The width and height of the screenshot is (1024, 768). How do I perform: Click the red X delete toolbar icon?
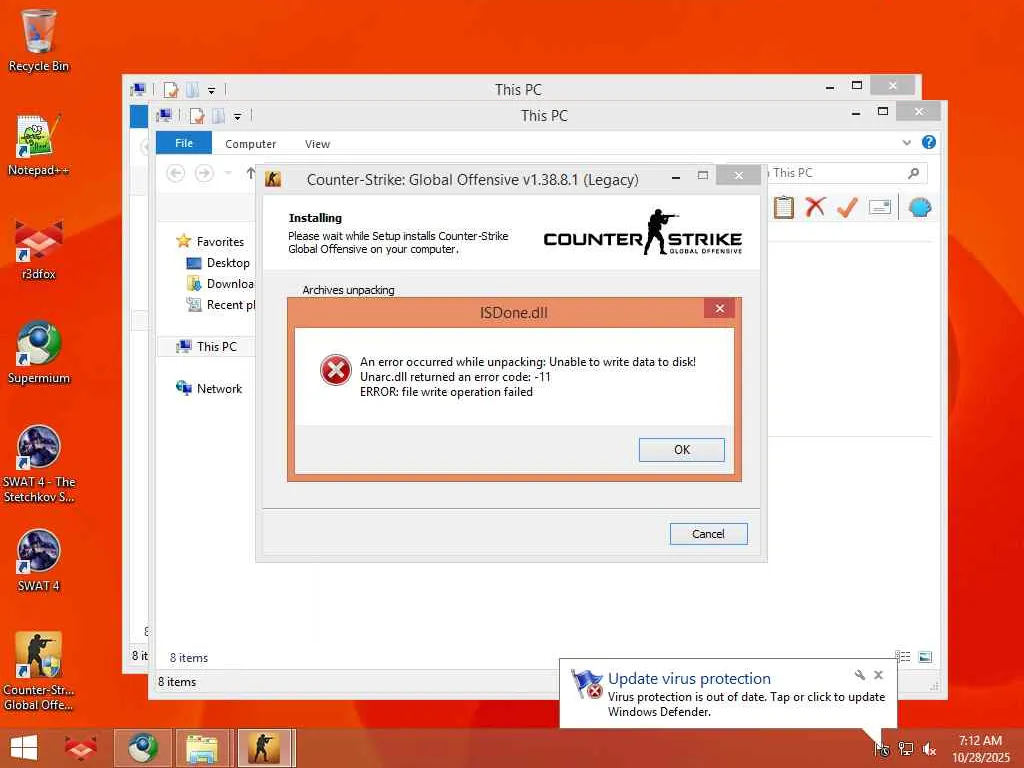pos(815,208)
